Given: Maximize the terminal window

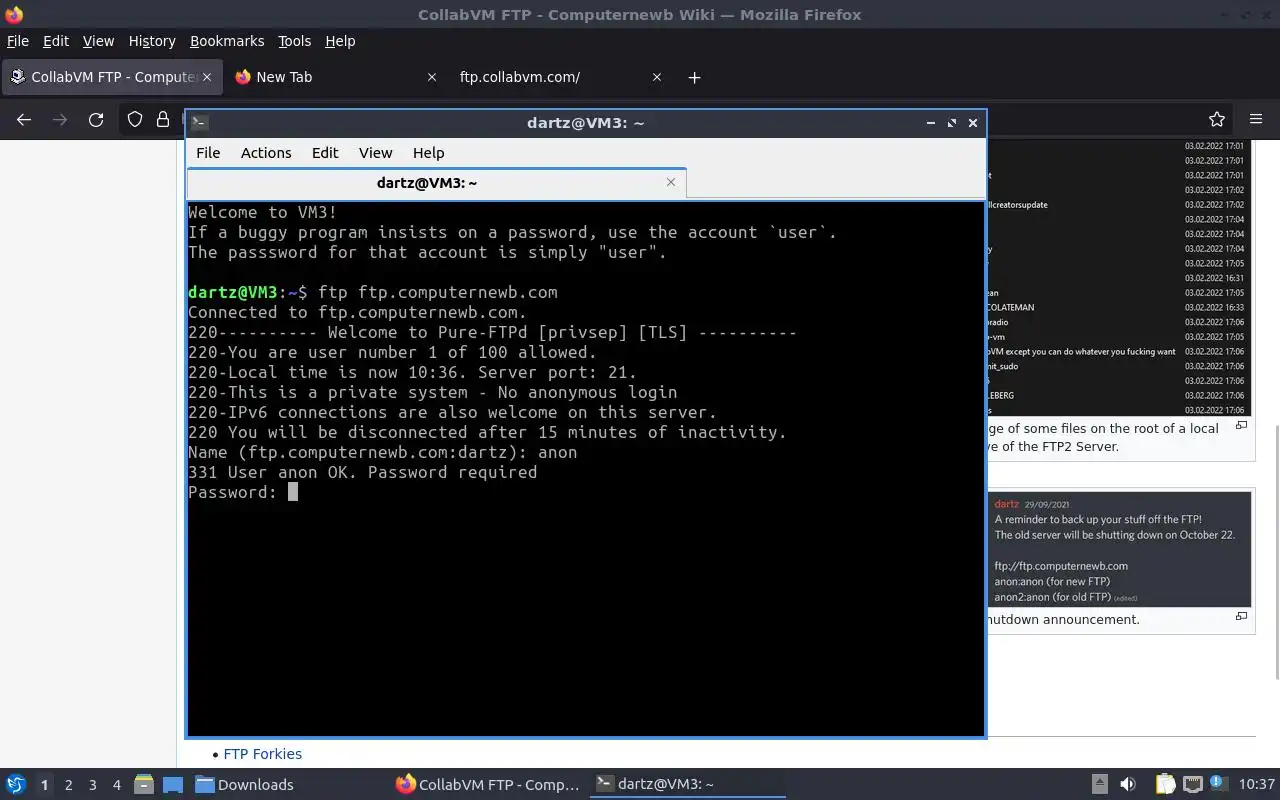Looking at the screenshot, I should point(951,123).
